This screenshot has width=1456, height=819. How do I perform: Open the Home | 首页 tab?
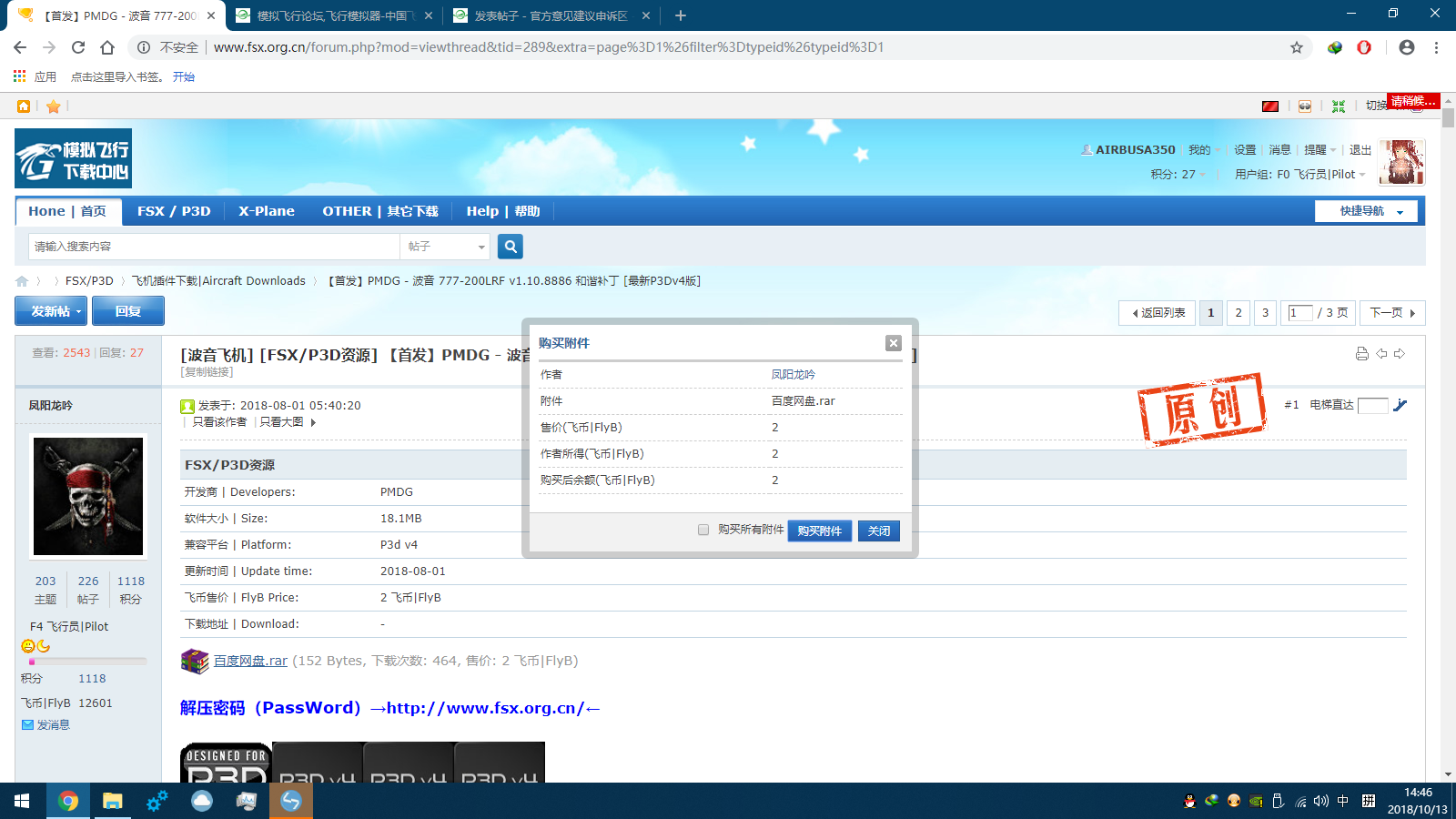tap(67, 211)
